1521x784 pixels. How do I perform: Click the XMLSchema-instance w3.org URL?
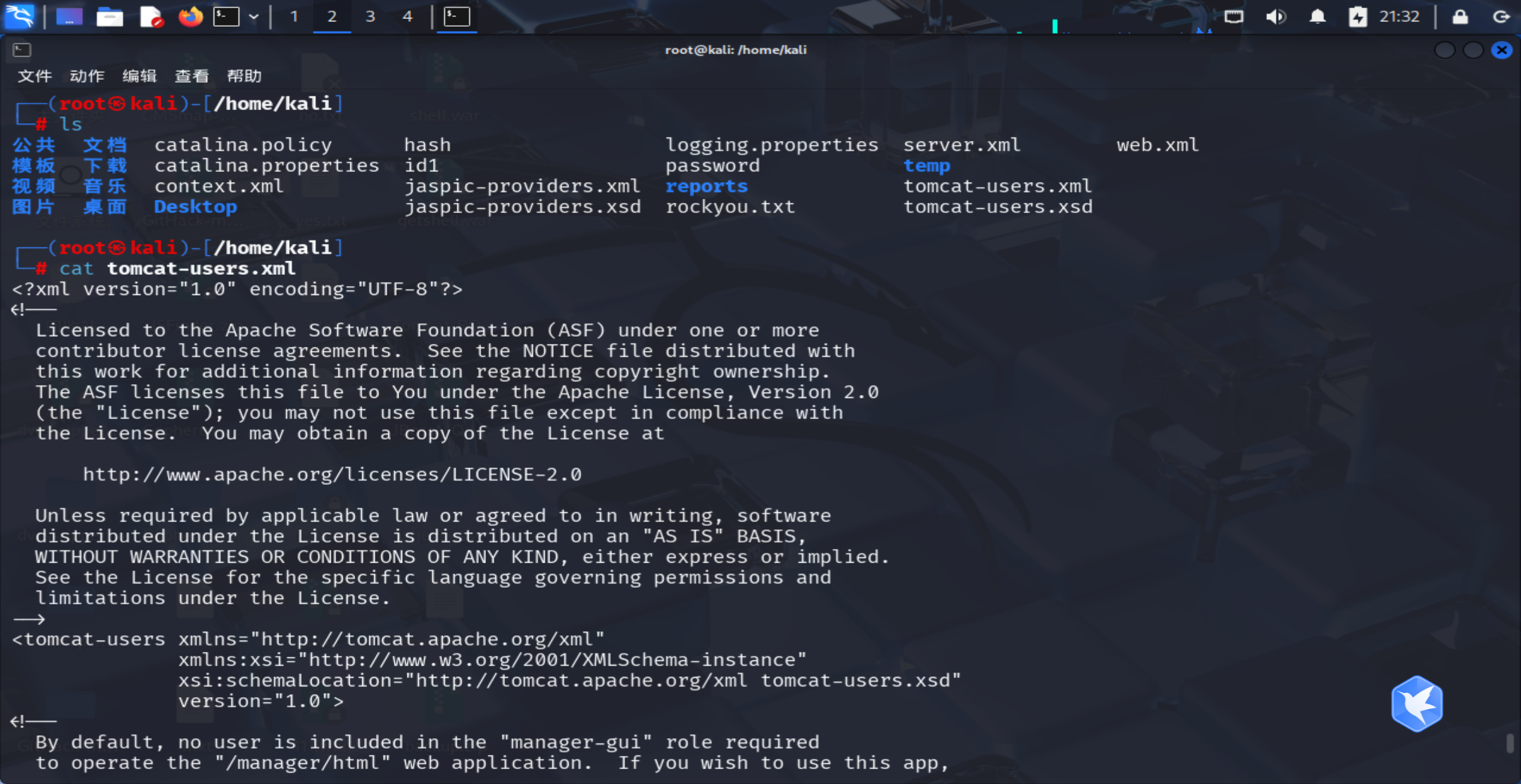pos(552,660)
